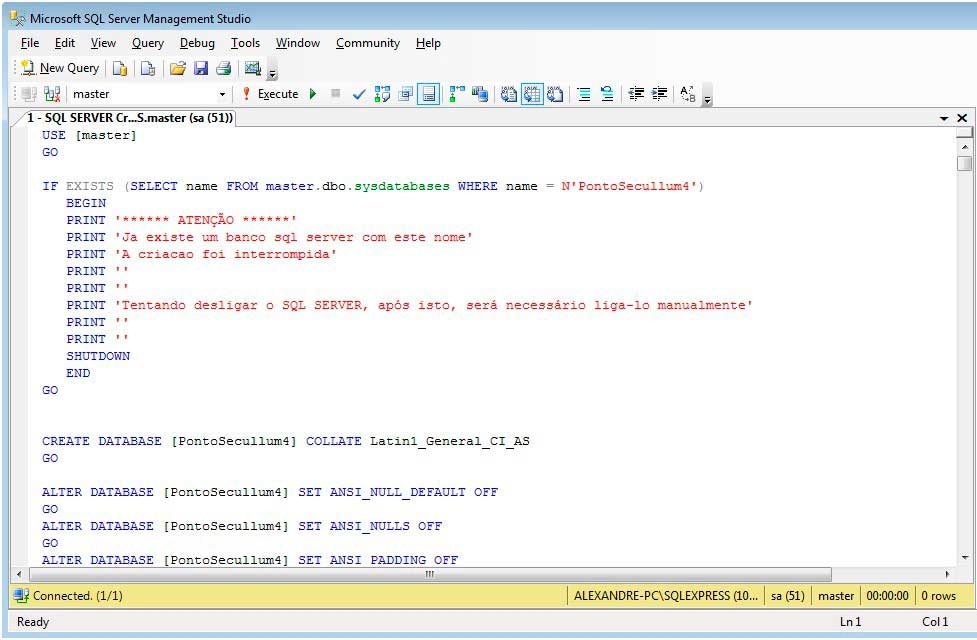
Task: Select the SQL SERVER Cr...S.master document tab
Action: point(128,118)
